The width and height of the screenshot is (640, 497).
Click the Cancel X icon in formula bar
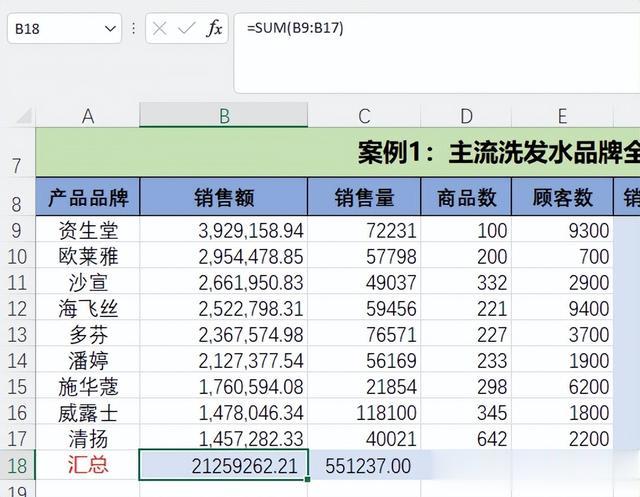(160, 29)
